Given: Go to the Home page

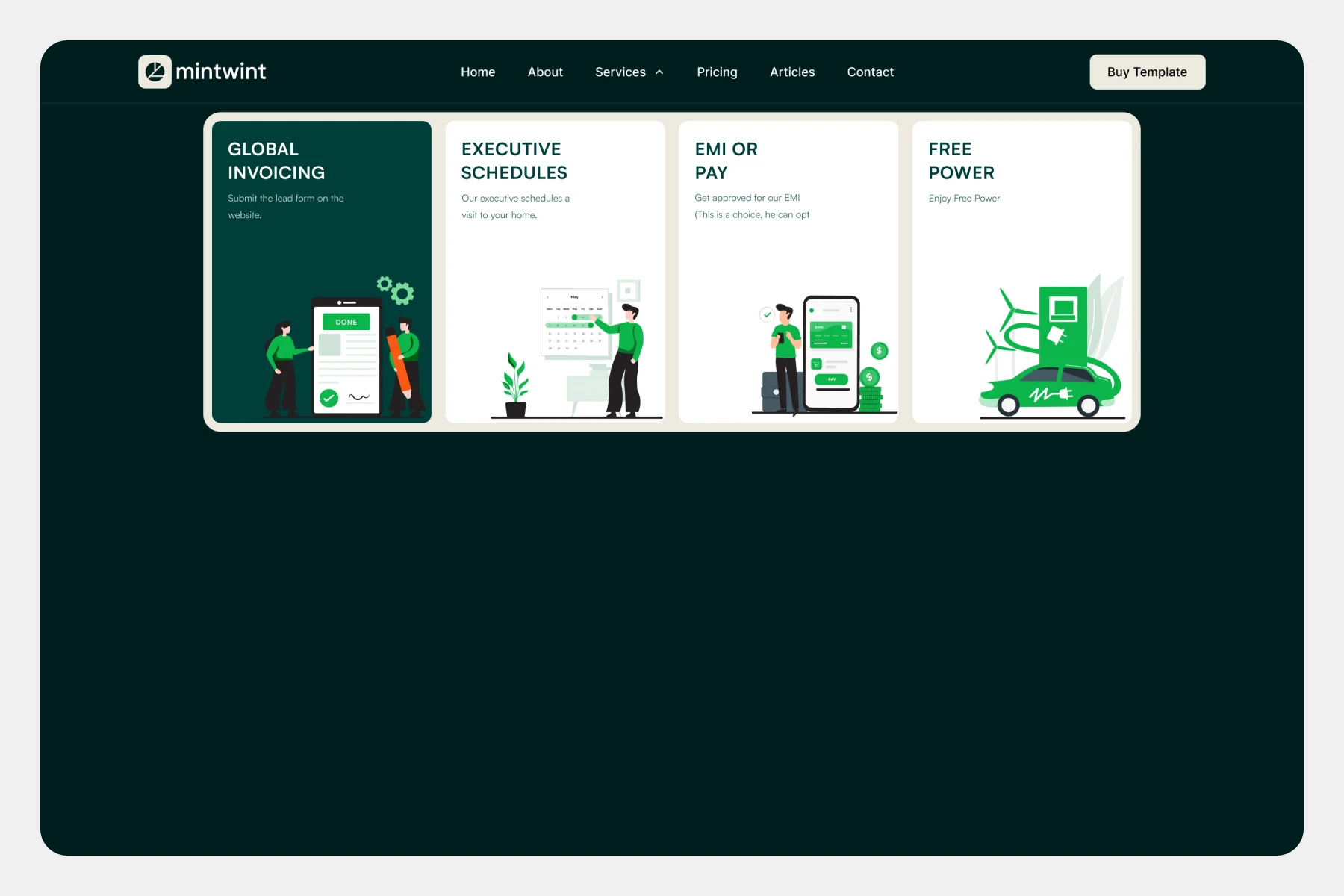Looking at the screenshot, I should (478, 72).
